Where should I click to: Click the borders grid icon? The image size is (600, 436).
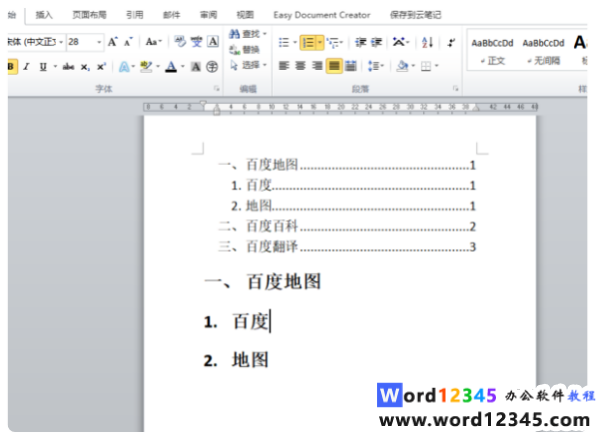(426, 67)
